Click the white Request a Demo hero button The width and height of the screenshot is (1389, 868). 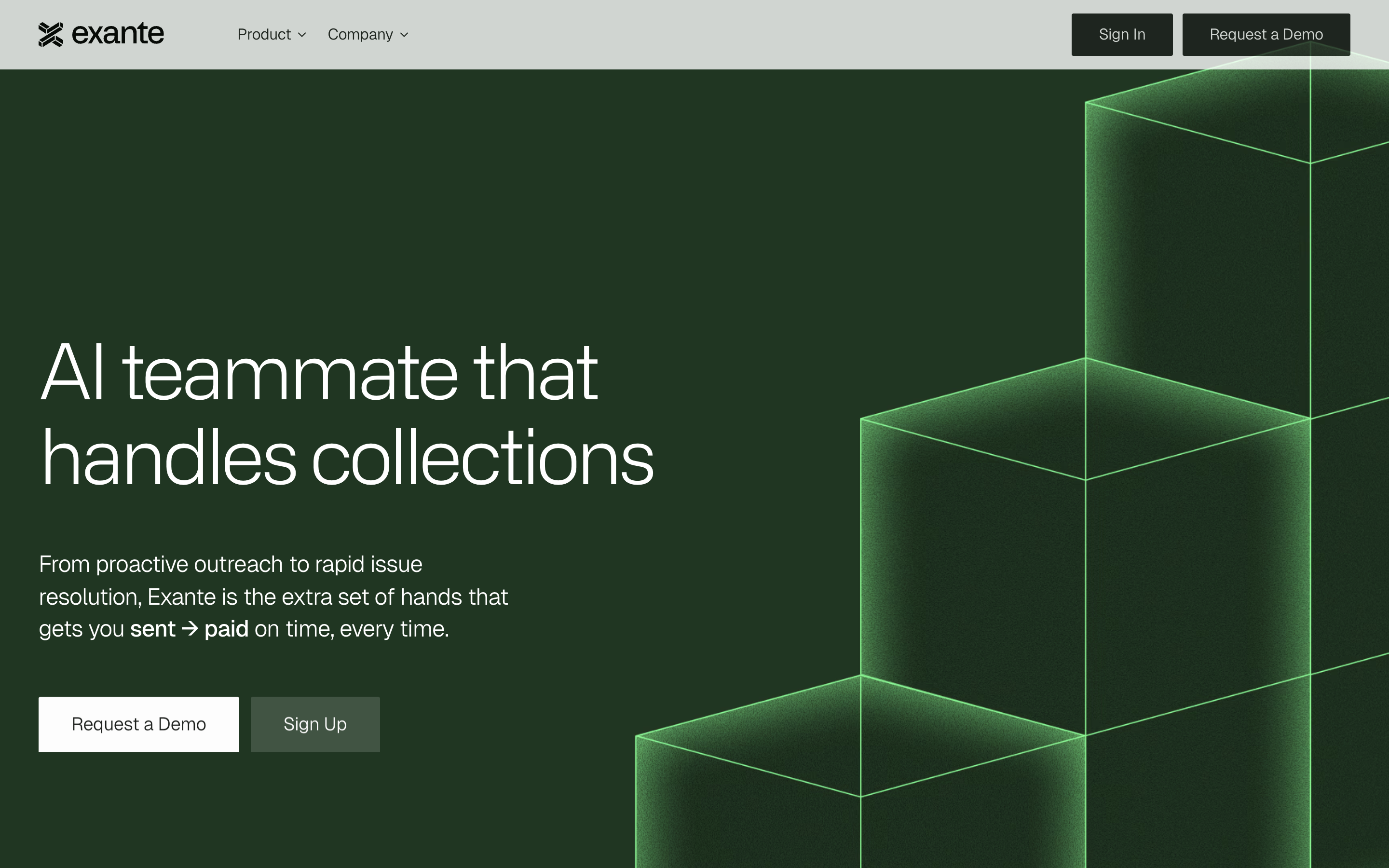[x=139, y=724]
